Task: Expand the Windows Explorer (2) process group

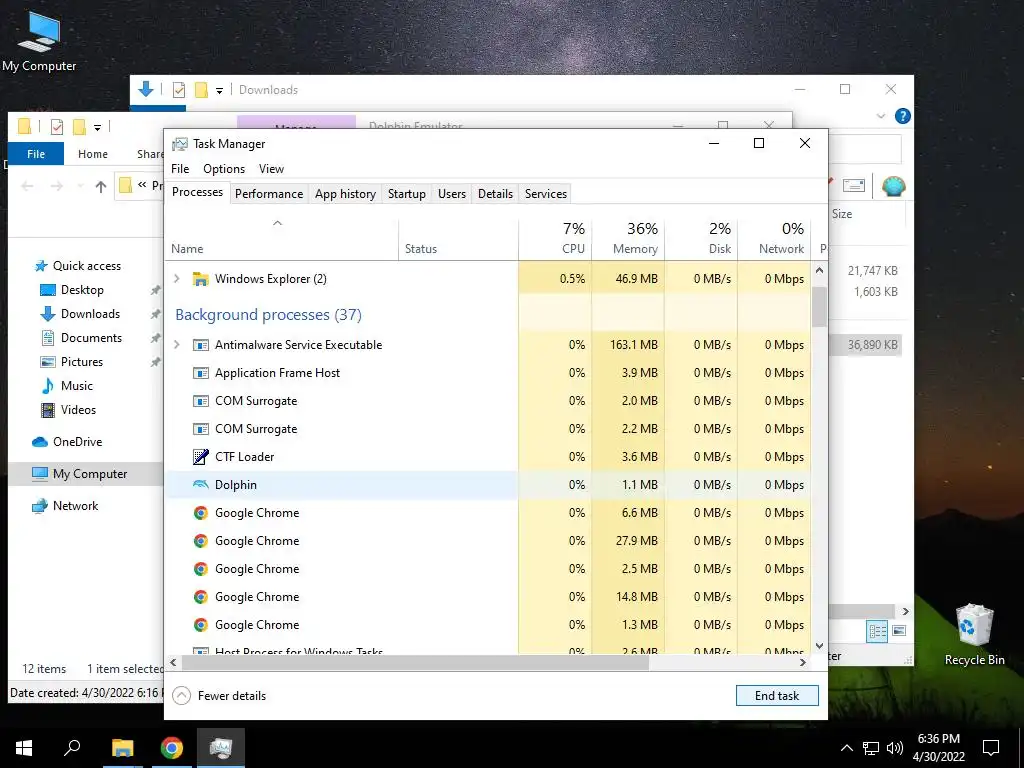Action: pyautogui.click(x=176, y=279)
